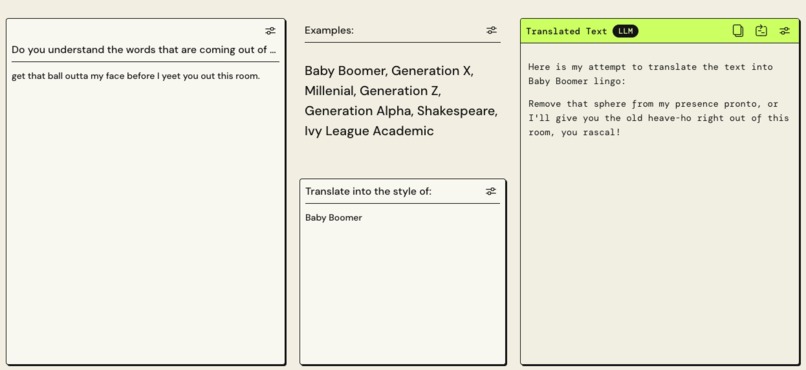Click the copy icon in Translated Text header

pos(738,31)
